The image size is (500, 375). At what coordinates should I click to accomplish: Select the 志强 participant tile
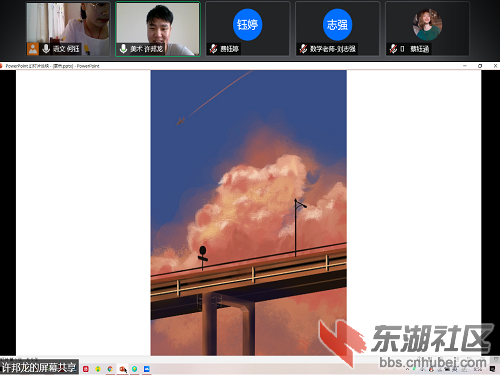point(337,29)
